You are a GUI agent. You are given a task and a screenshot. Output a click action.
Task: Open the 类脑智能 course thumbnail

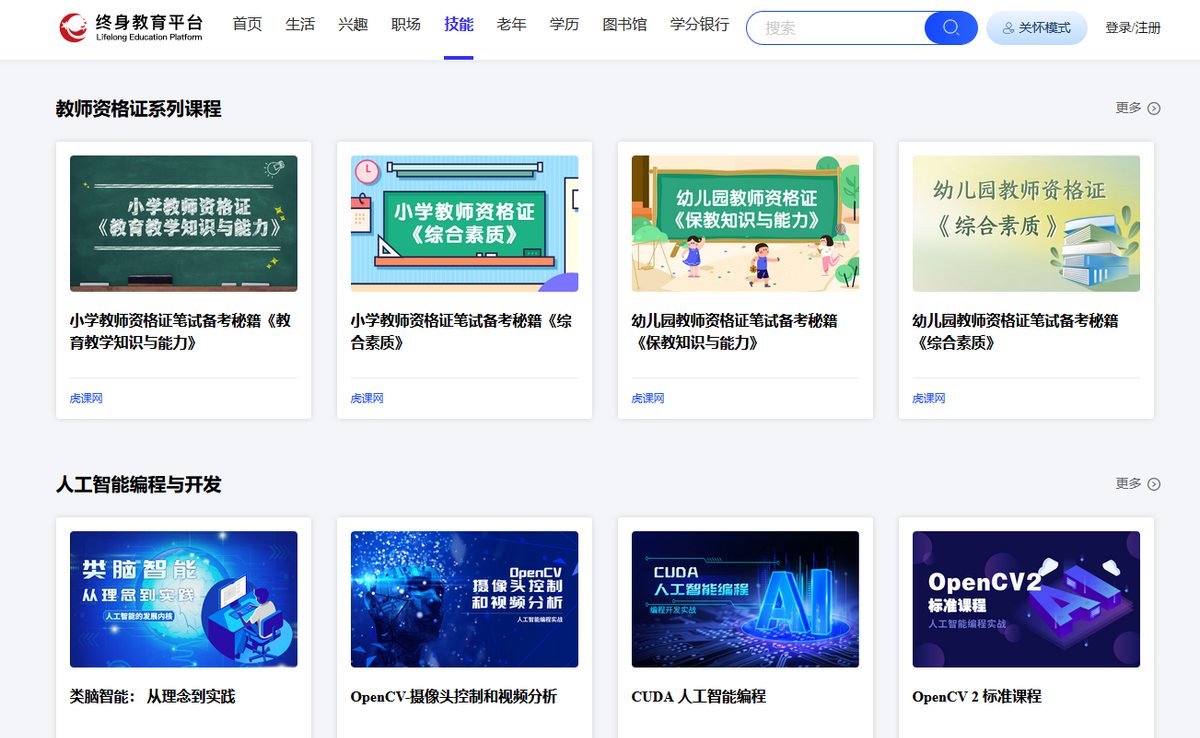184,600
